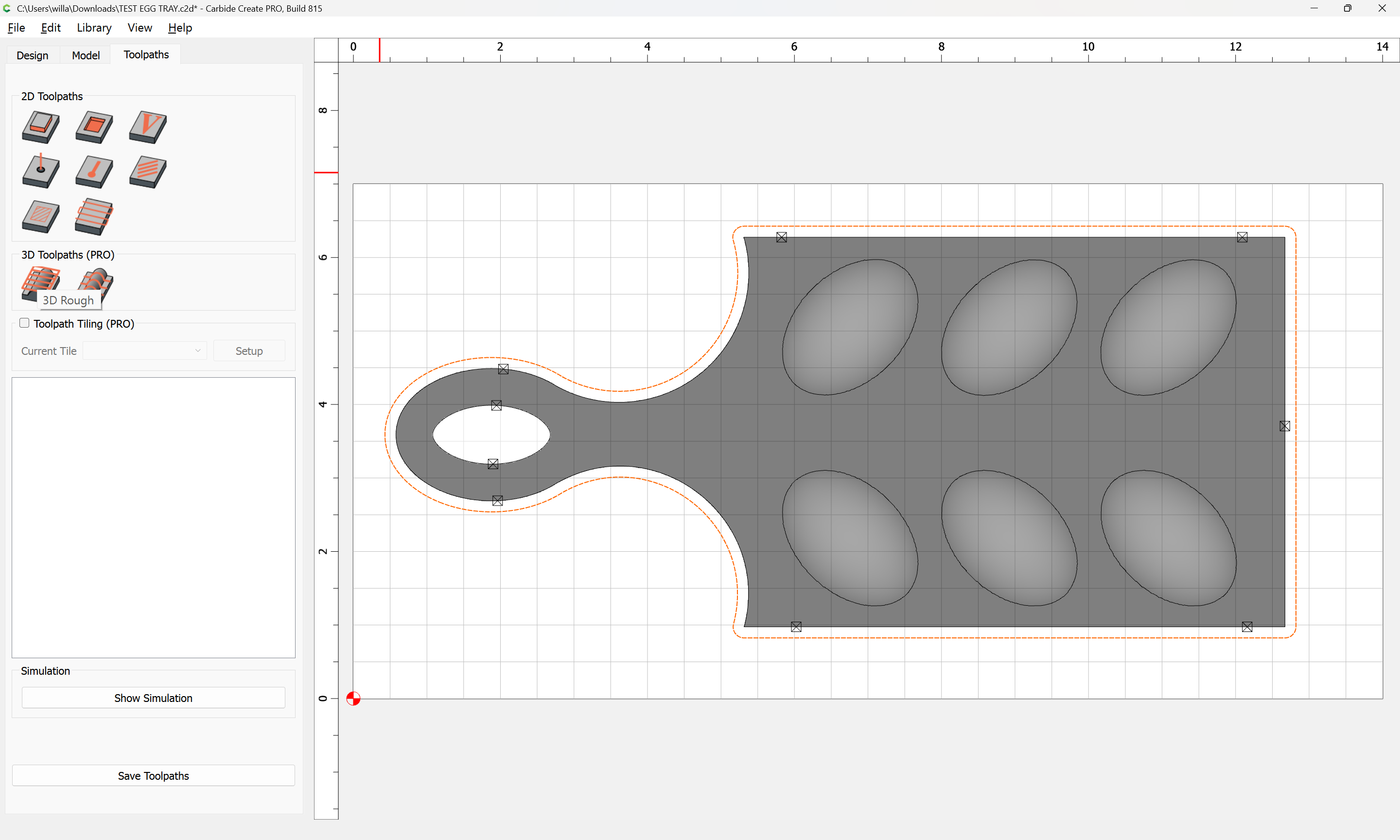Click the tab marker at tray bottom-right edge
This screenshot has height=840, width=1400.
pyautogui.click(x=1247, y=627)
